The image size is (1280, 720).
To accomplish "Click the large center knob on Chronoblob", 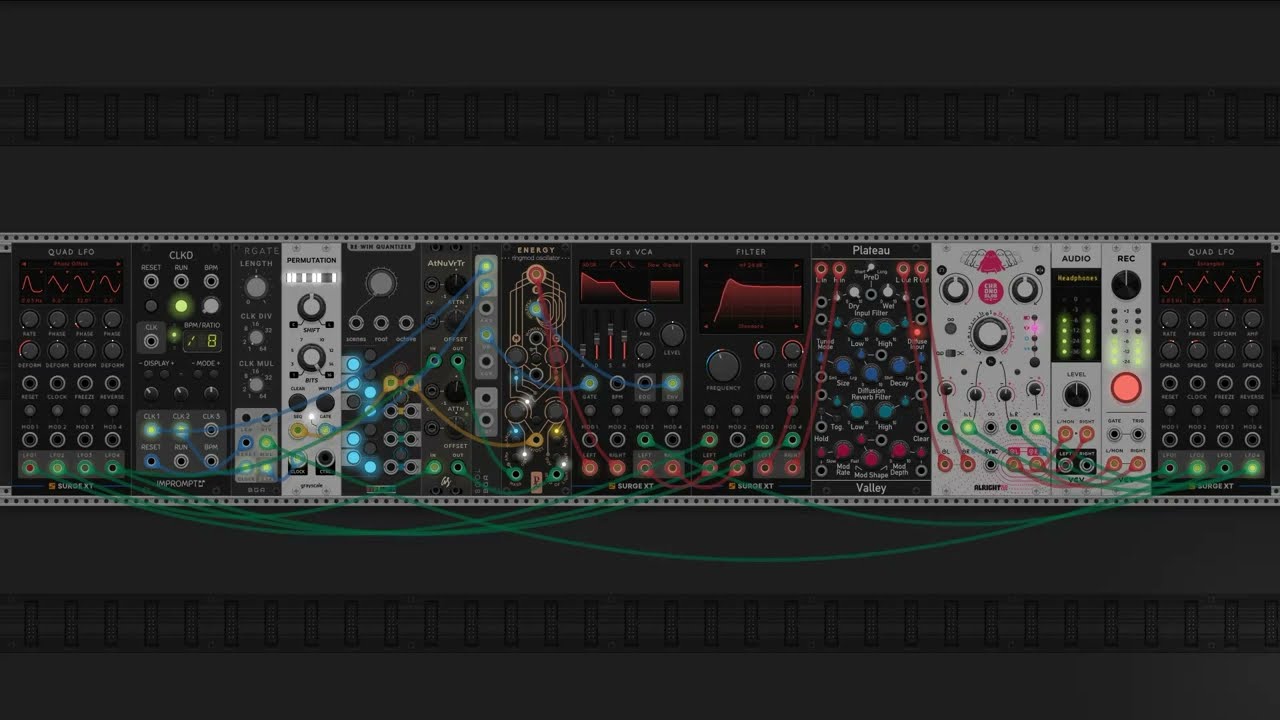I will (989, 334).
